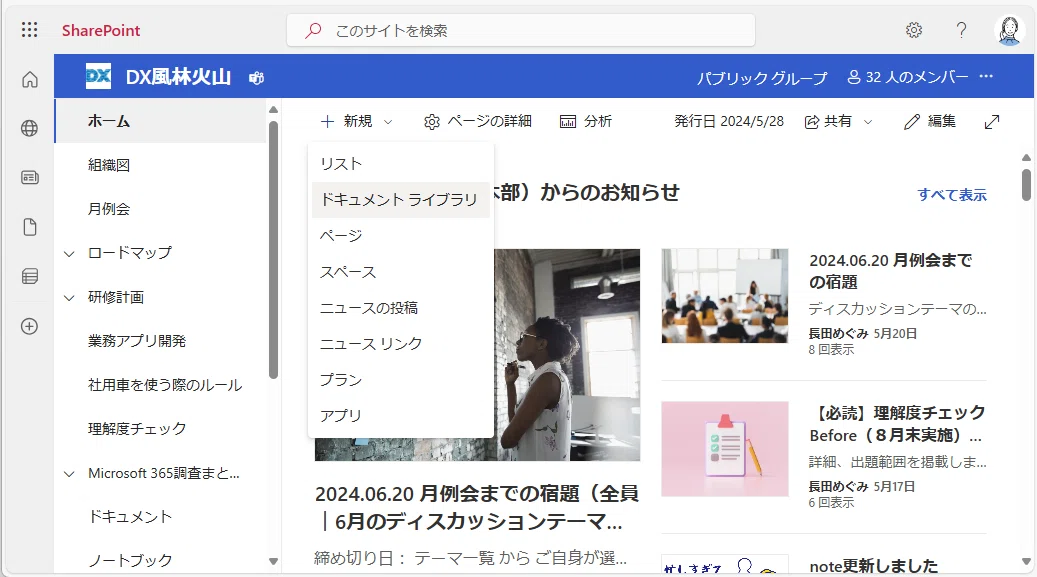
Task: Open note更新しました news headline
Action: tap(874, 566)
